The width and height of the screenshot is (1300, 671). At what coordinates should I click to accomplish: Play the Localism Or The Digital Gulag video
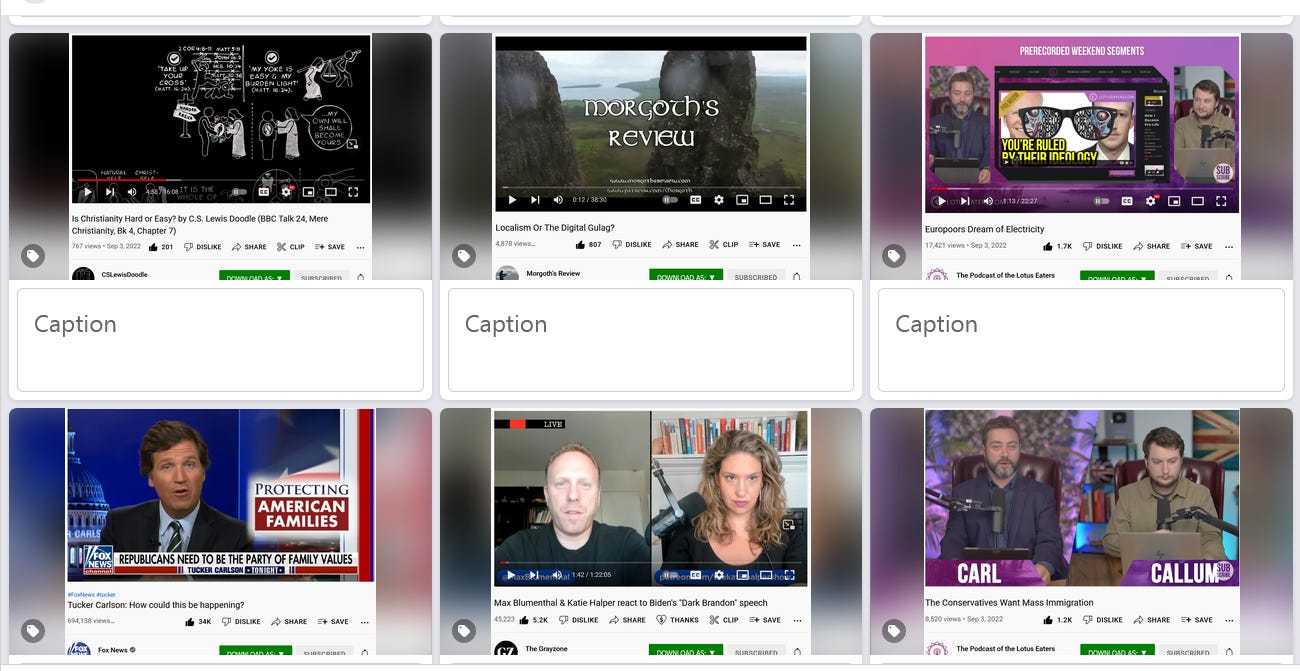512,200
